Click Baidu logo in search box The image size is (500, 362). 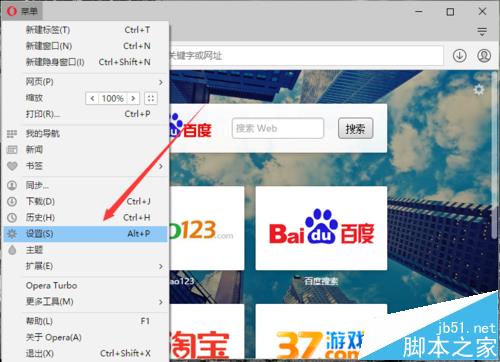[x=190, y=126]
